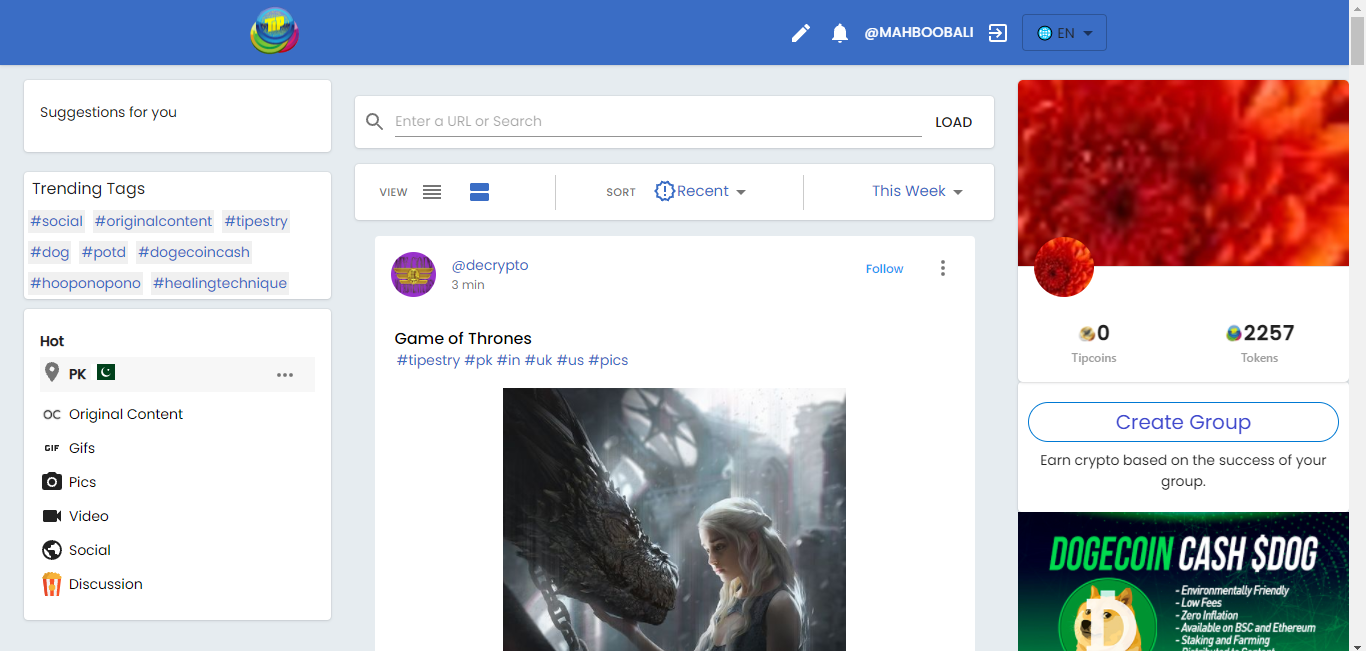The image size is (1366, 651).
Task: Click the logout arrow icon
Action: tap(998, 33)
